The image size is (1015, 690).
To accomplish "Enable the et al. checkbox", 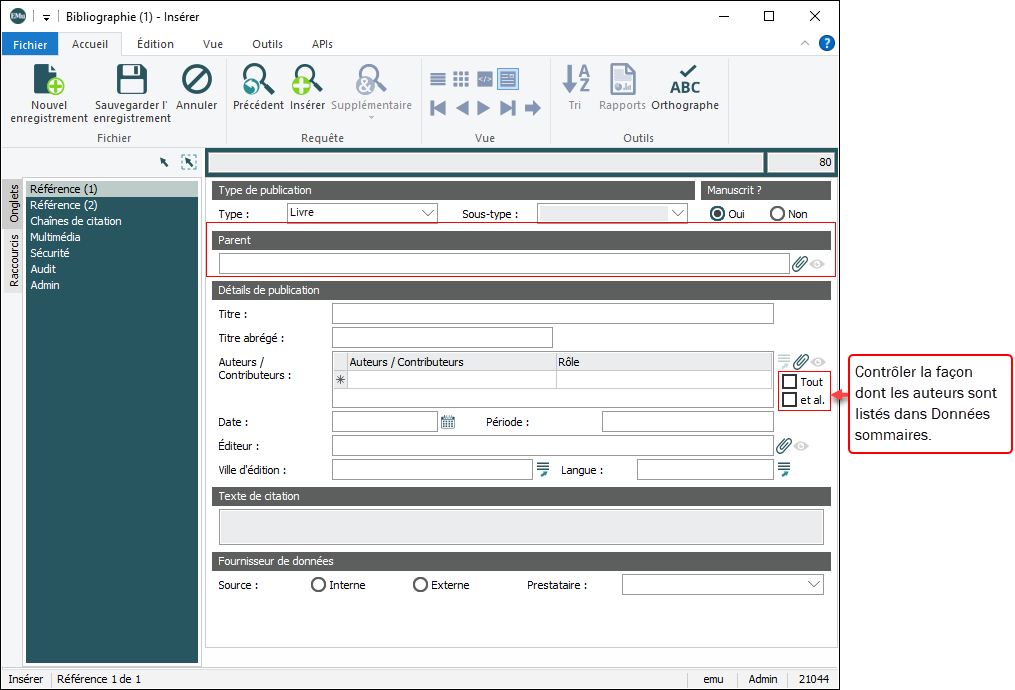I will pos(790,400).
